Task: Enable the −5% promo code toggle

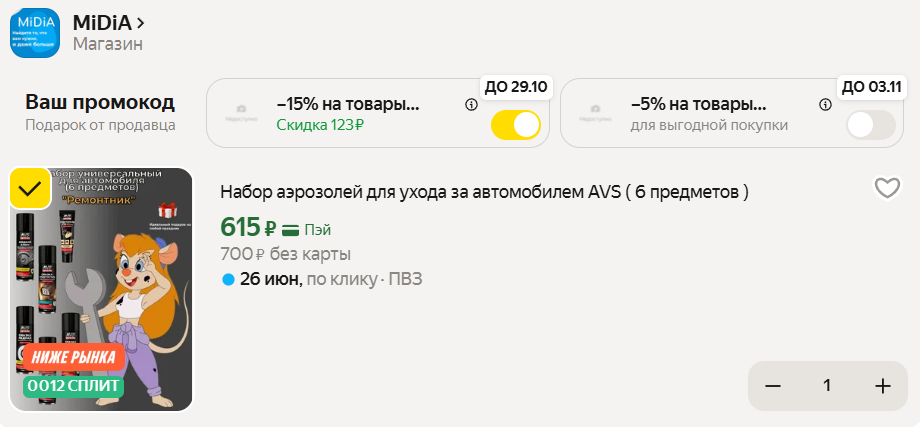Action: (x=871, y=125)
